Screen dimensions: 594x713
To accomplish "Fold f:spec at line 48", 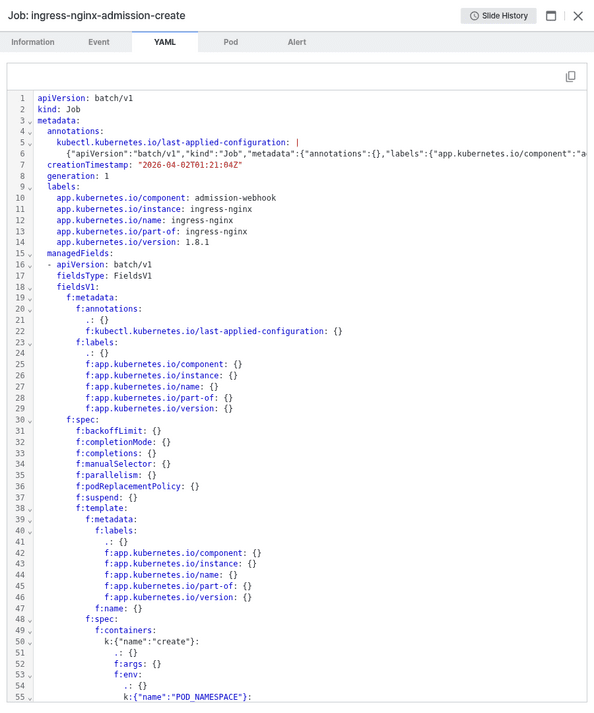I will pos(30,621).
